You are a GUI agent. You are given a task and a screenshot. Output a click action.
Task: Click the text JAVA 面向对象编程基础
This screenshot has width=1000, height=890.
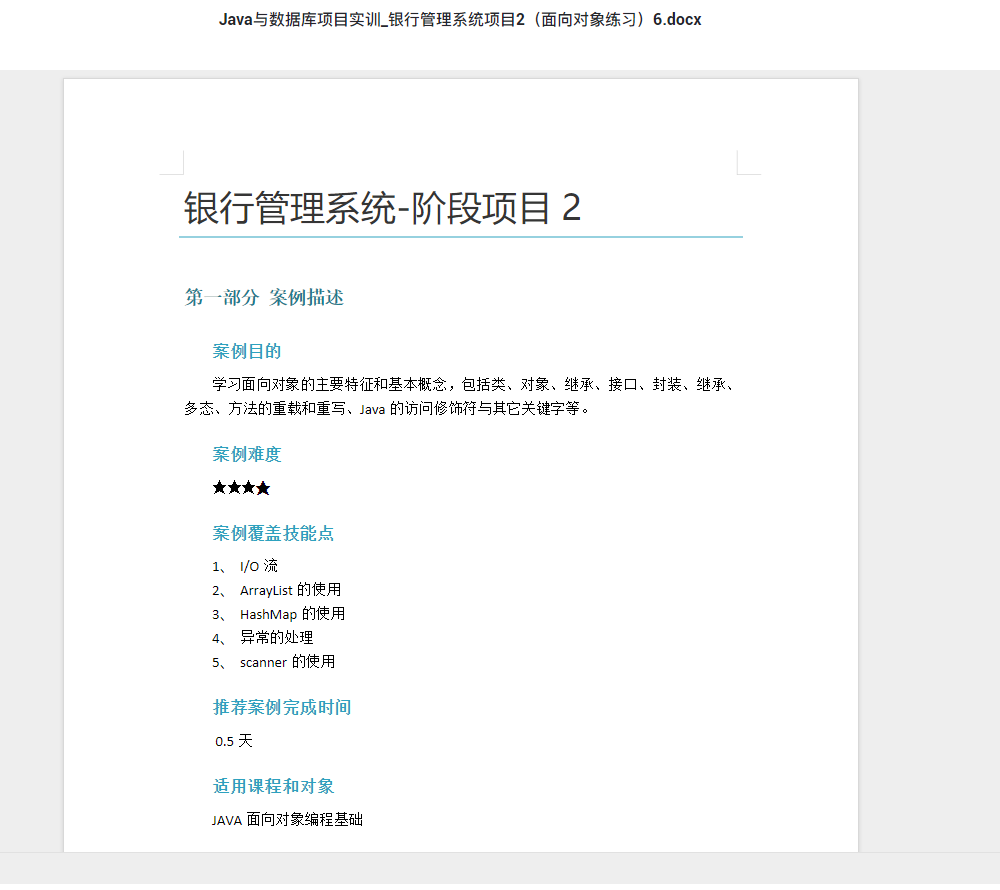[288, 820]
